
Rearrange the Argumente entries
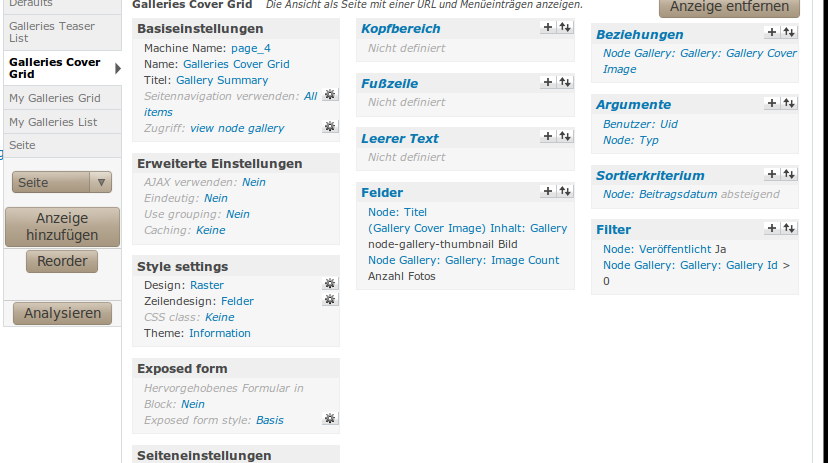point(789,103)
